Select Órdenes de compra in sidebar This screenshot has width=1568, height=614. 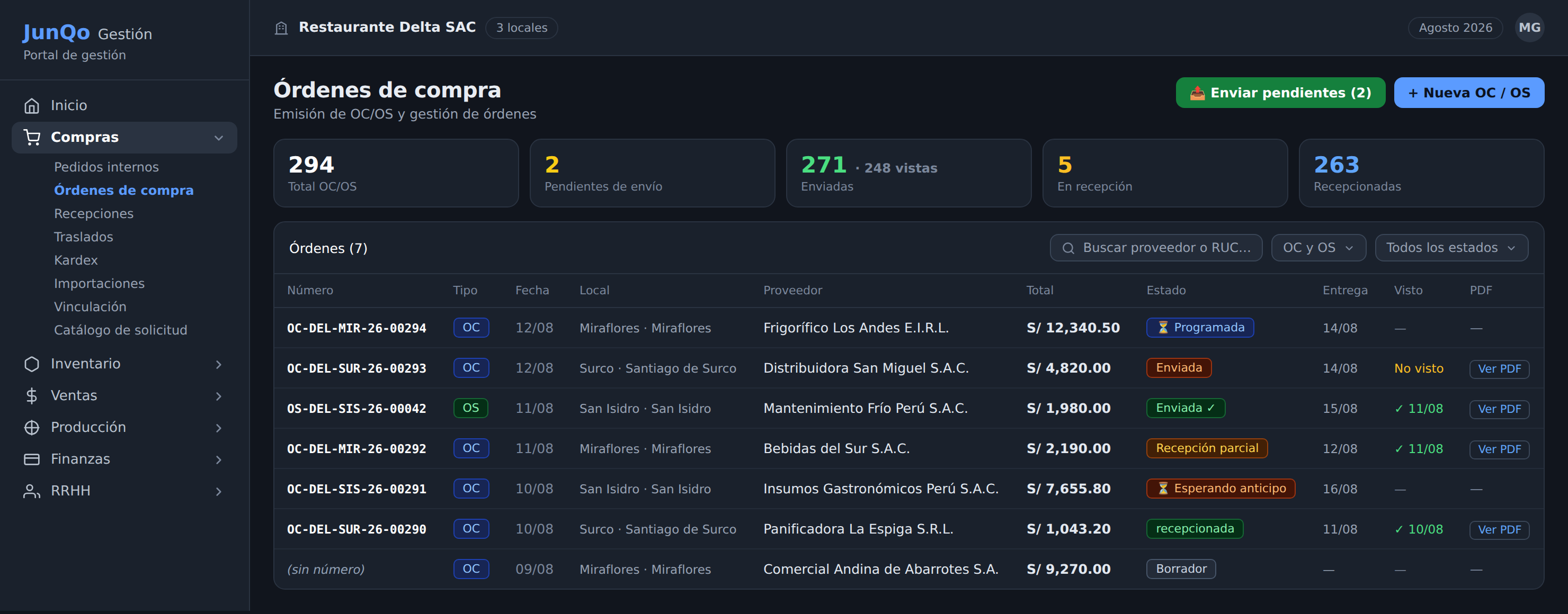point(123,190)
